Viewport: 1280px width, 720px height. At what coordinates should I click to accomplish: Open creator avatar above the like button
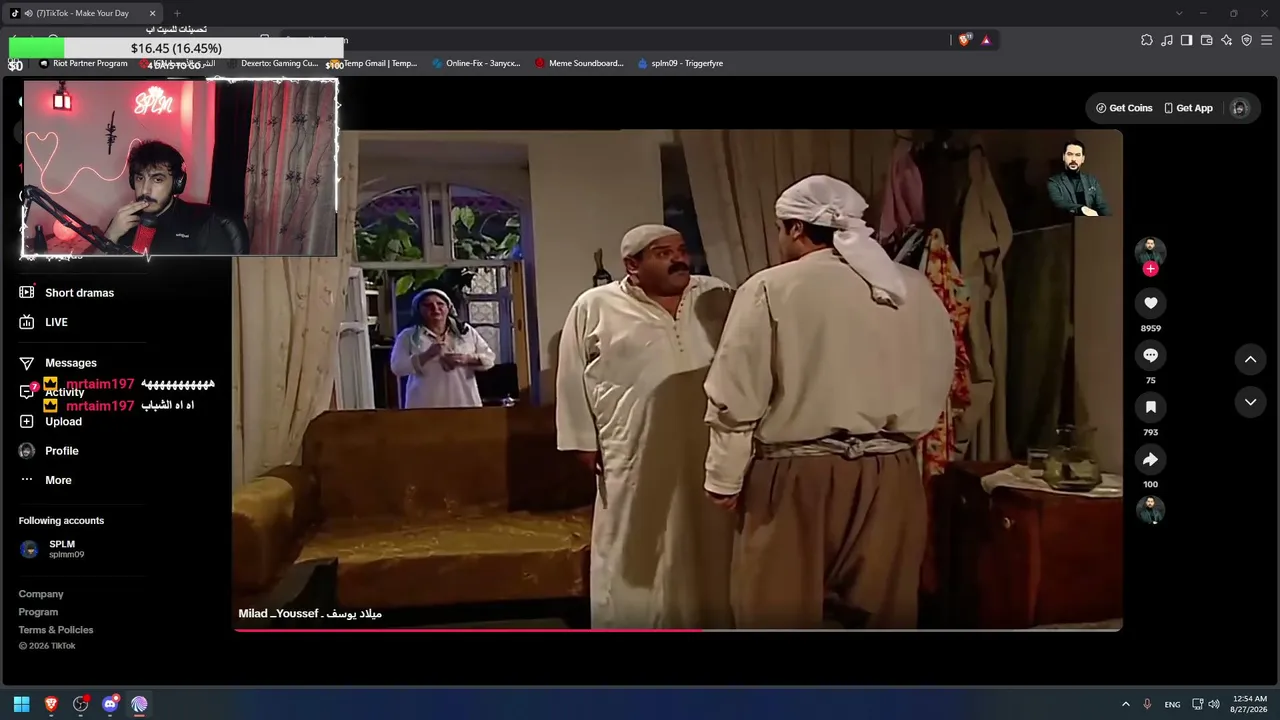tap(1150, 250)
